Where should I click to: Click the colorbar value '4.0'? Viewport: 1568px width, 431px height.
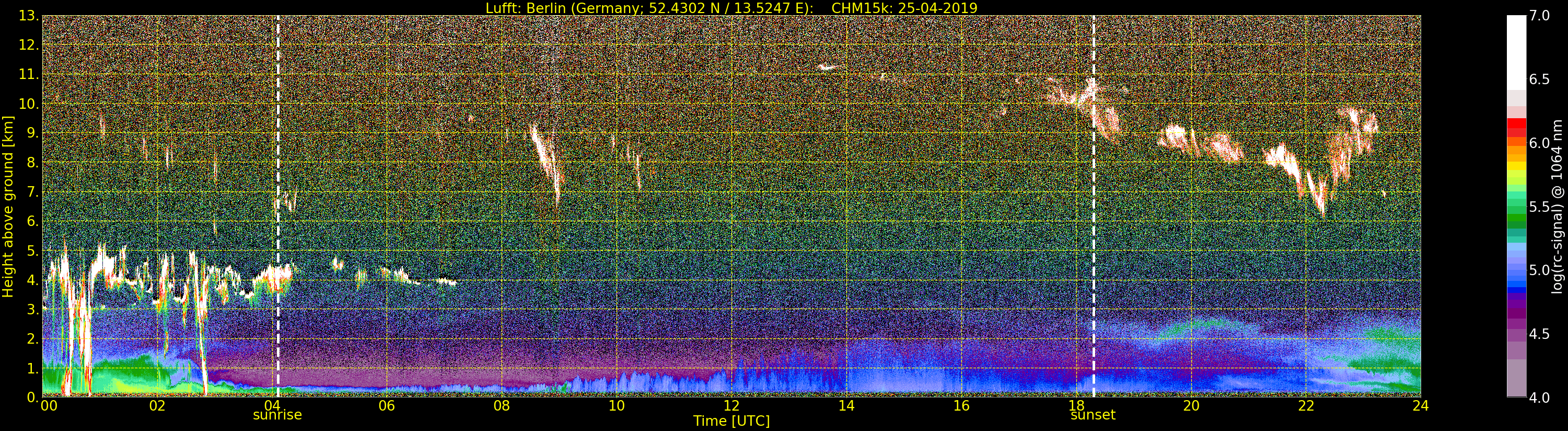(x=1539, y=398)
